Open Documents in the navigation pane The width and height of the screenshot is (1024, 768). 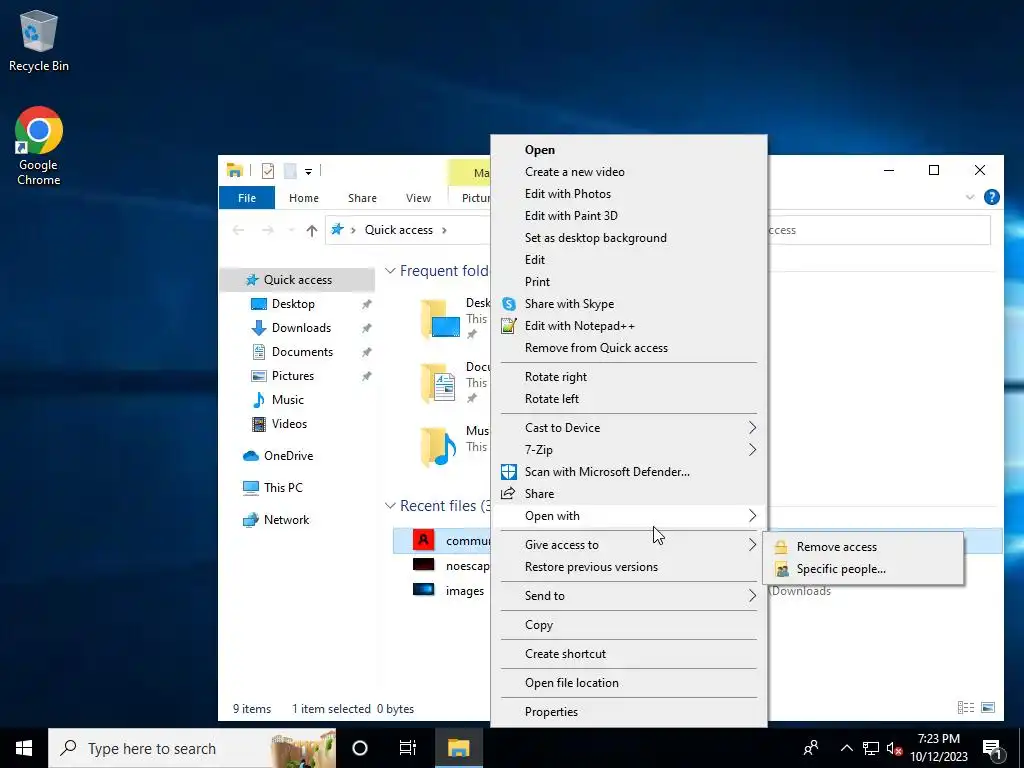(302, 352)
